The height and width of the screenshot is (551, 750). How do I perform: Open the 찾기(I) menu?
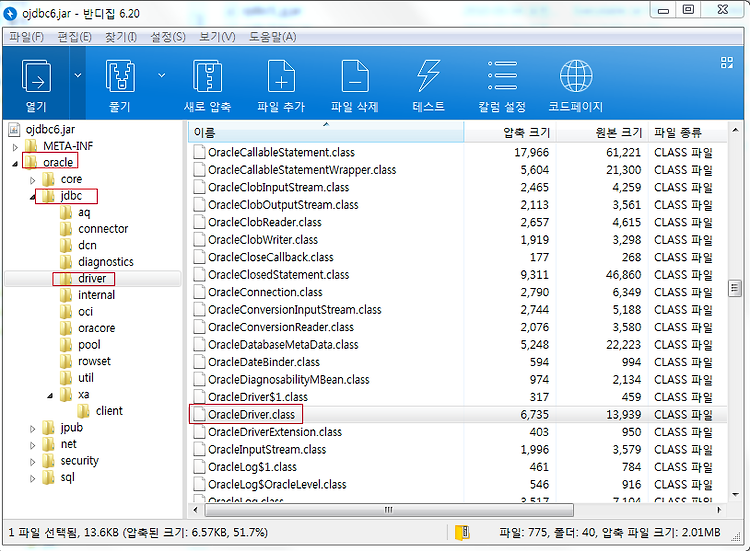click(121, 37)
